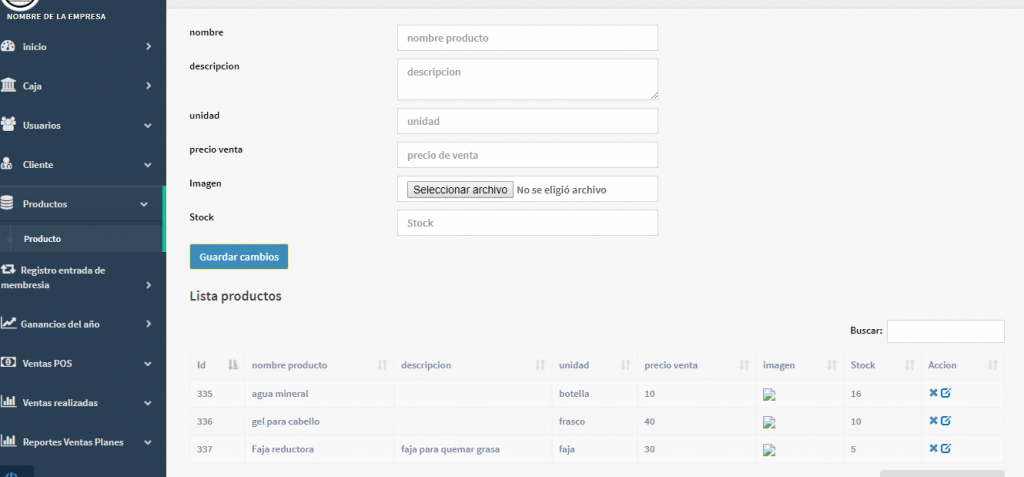1024x477 pixels.
Task: Expand the Reportes Ventas Planes chevron
Action: 148,442
